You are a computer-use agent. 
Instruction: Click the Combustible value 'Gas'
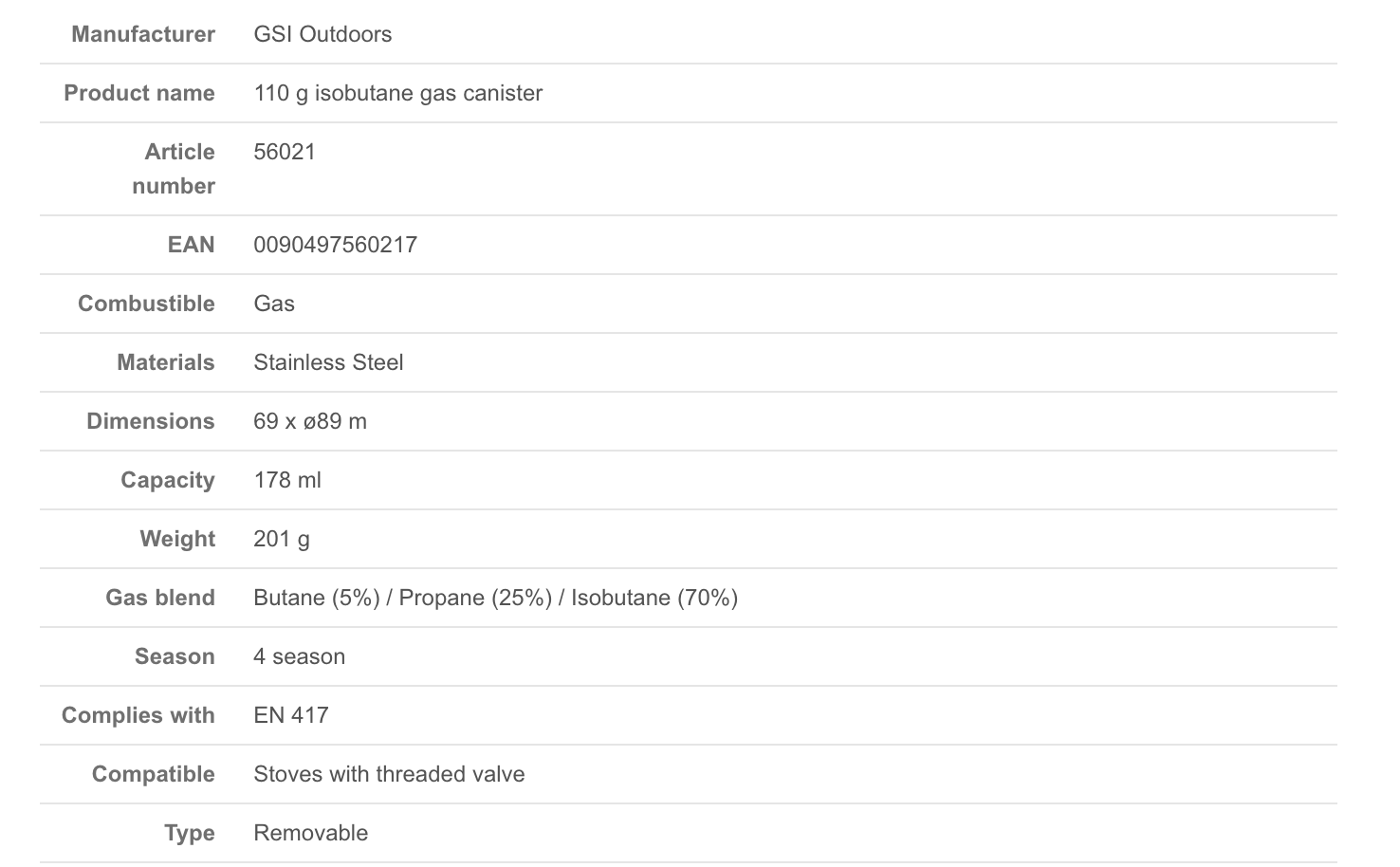(274, 304)
